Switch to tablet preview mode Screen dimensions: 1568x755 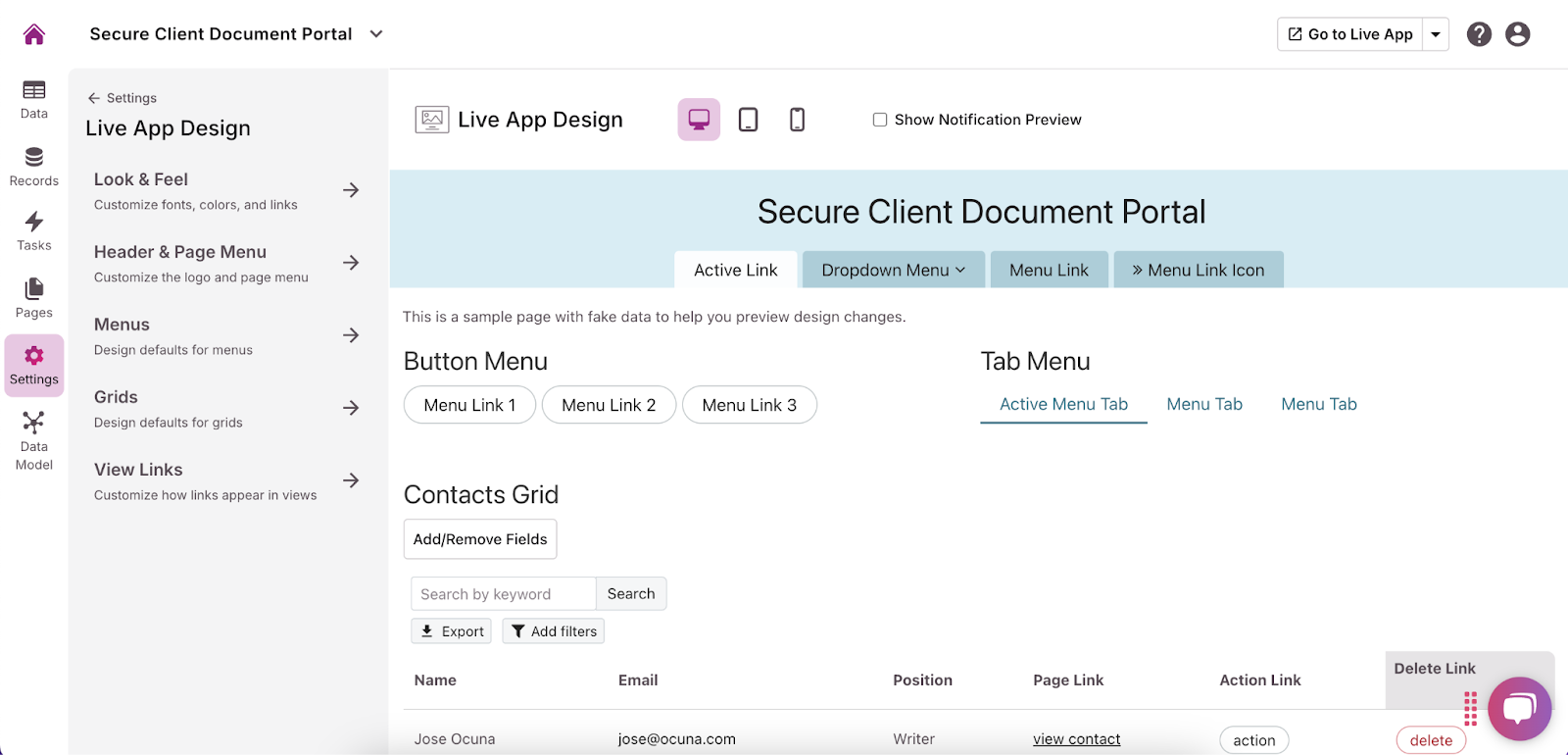pyautogui.click(x=748, y=120)
